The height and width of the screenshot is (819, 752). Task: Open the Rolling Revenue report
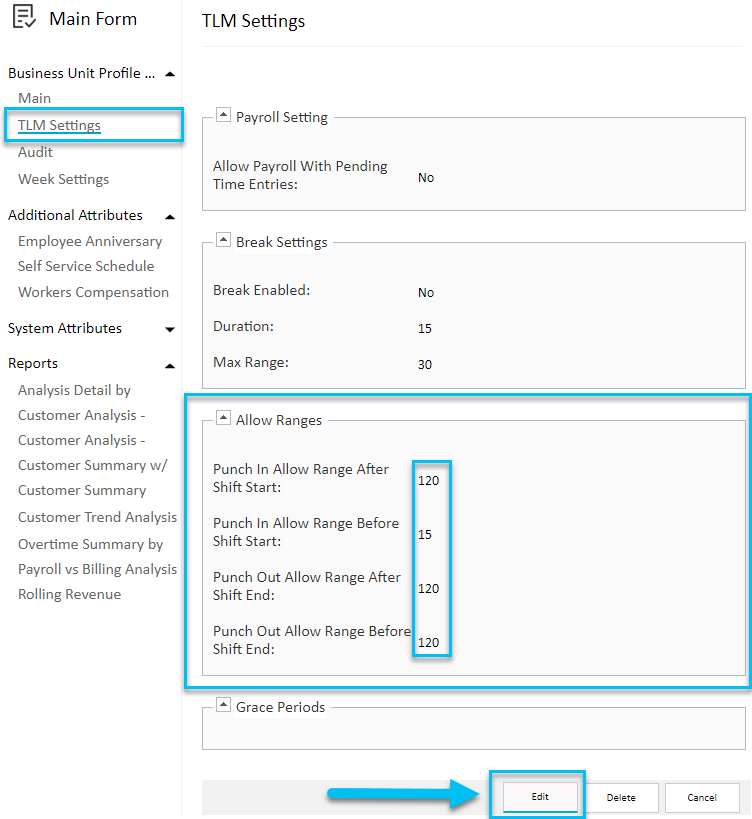pos(69,593)
